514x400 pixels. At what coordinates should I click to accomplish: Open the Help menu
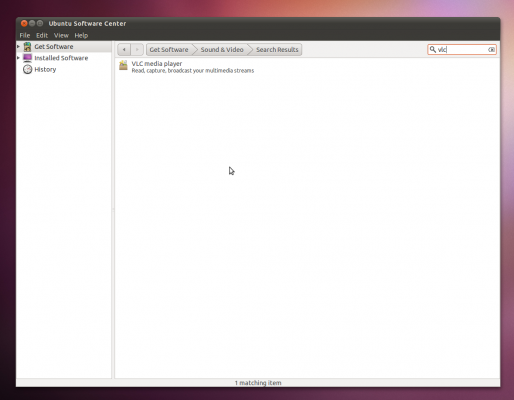[81, 35]
